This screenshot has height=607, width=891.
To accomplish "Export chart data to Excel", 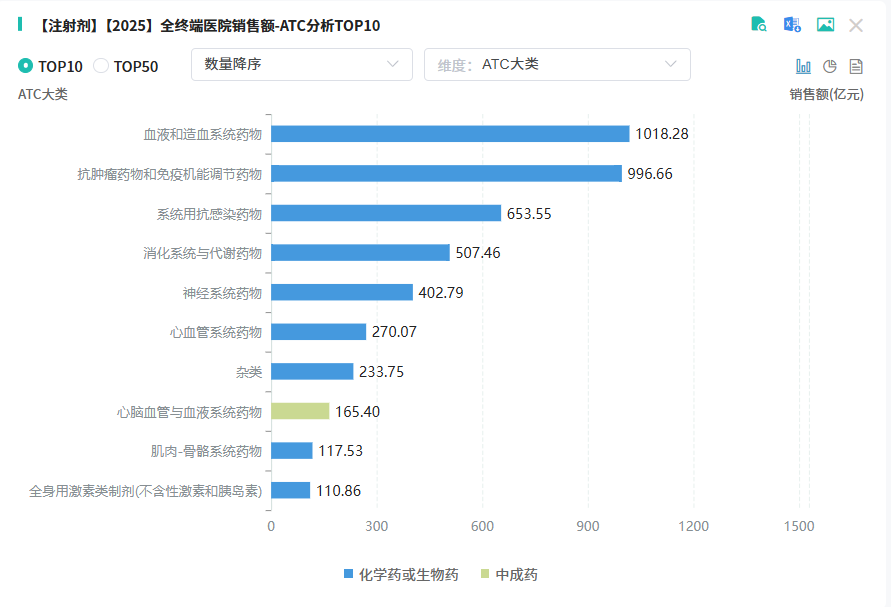I will pyautogui.click(x=792, y=24).
